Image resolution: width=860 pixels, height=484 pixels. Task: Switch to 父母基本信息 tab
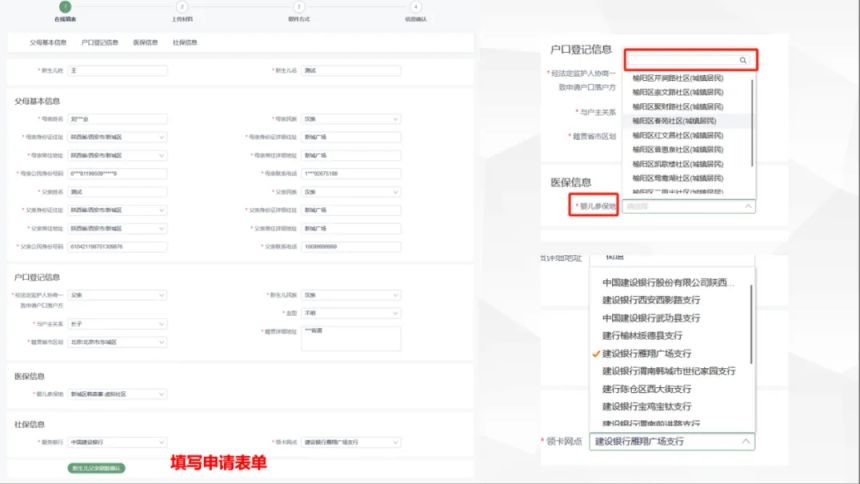pos(48,43)
